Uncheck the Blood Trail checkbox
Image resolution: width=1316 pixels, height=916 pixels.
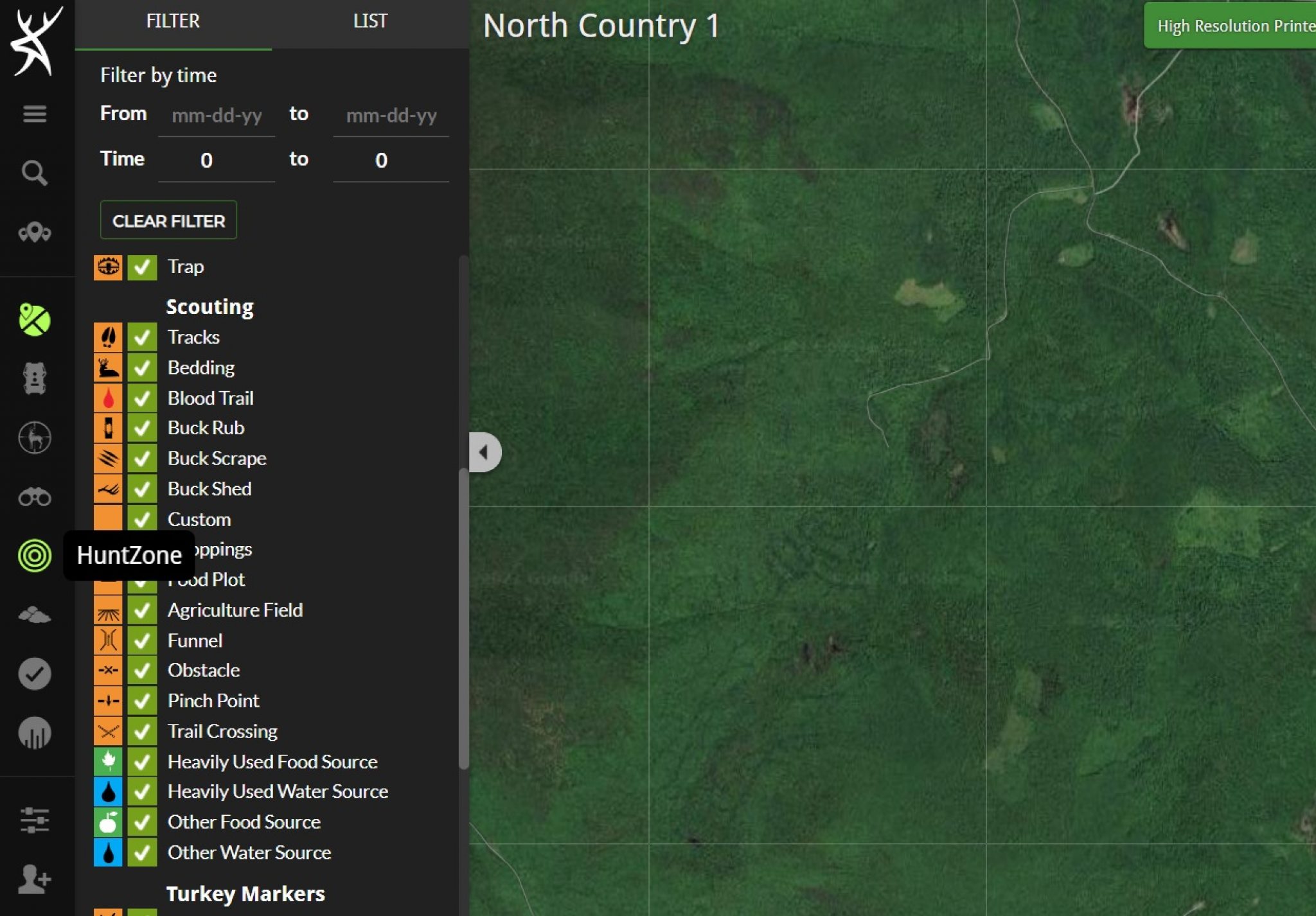pos(142,398)
